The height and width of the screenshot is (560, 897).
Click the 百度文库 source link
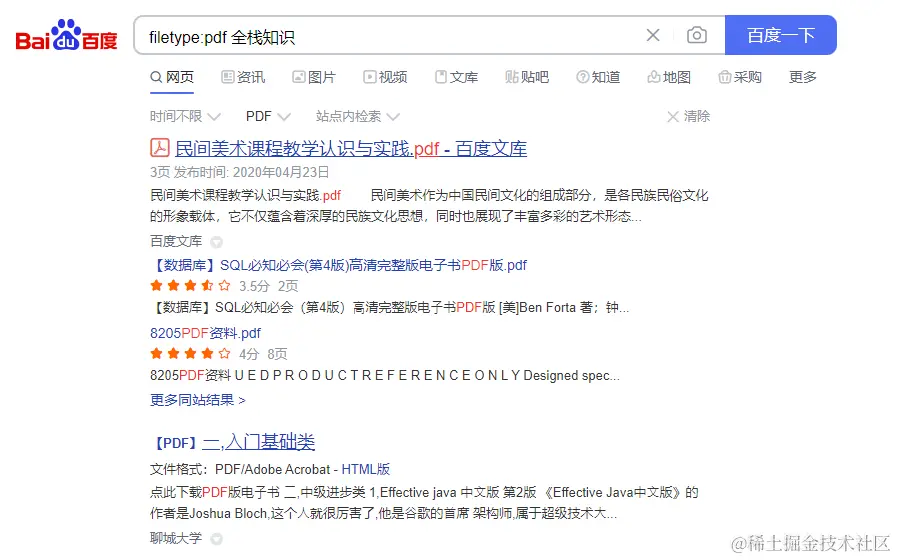[x=176, y=241]
